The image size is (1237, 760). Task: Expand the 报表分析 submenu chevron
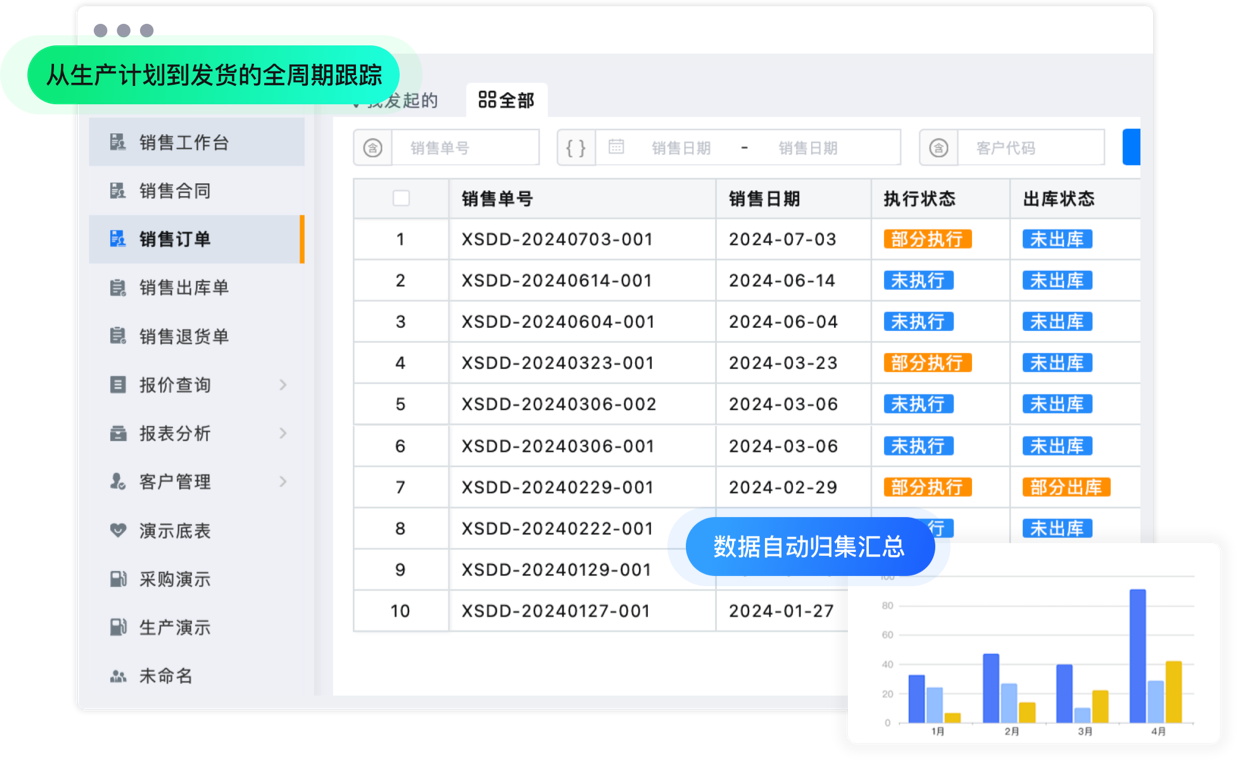283,433
